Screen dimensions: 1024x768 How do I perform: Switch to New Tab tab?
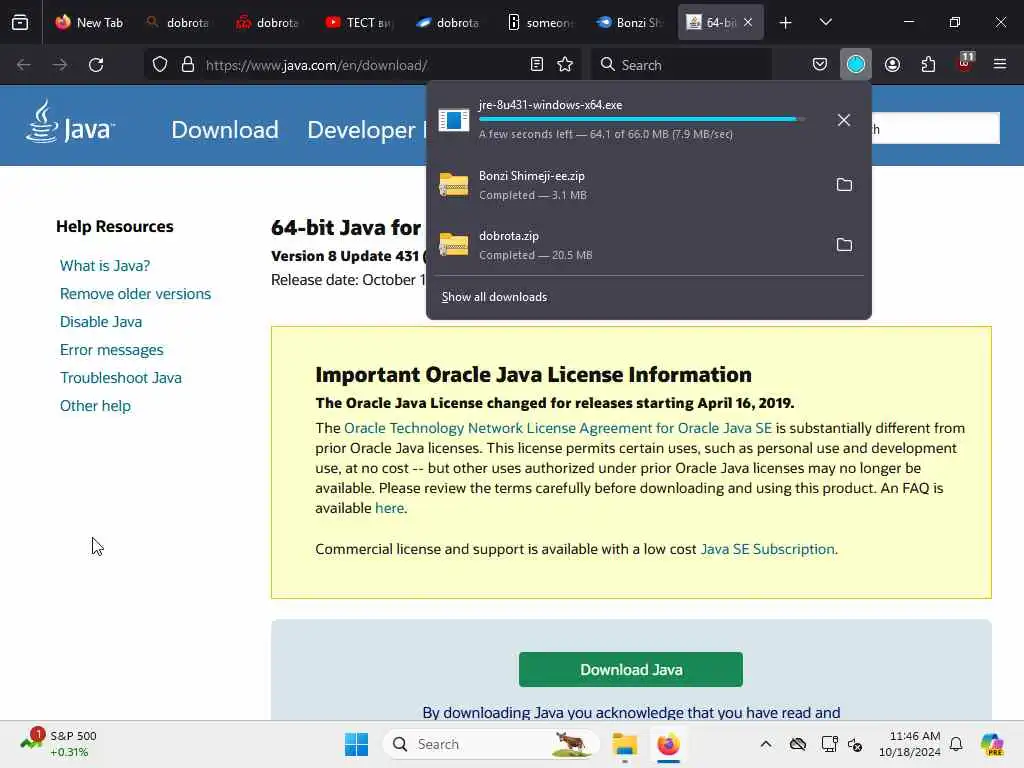click(x=89, y=22)
